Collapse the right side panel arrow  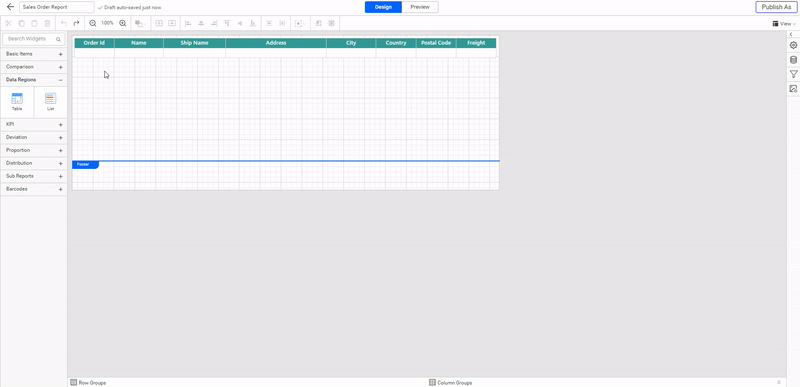(x=791, y=34)
